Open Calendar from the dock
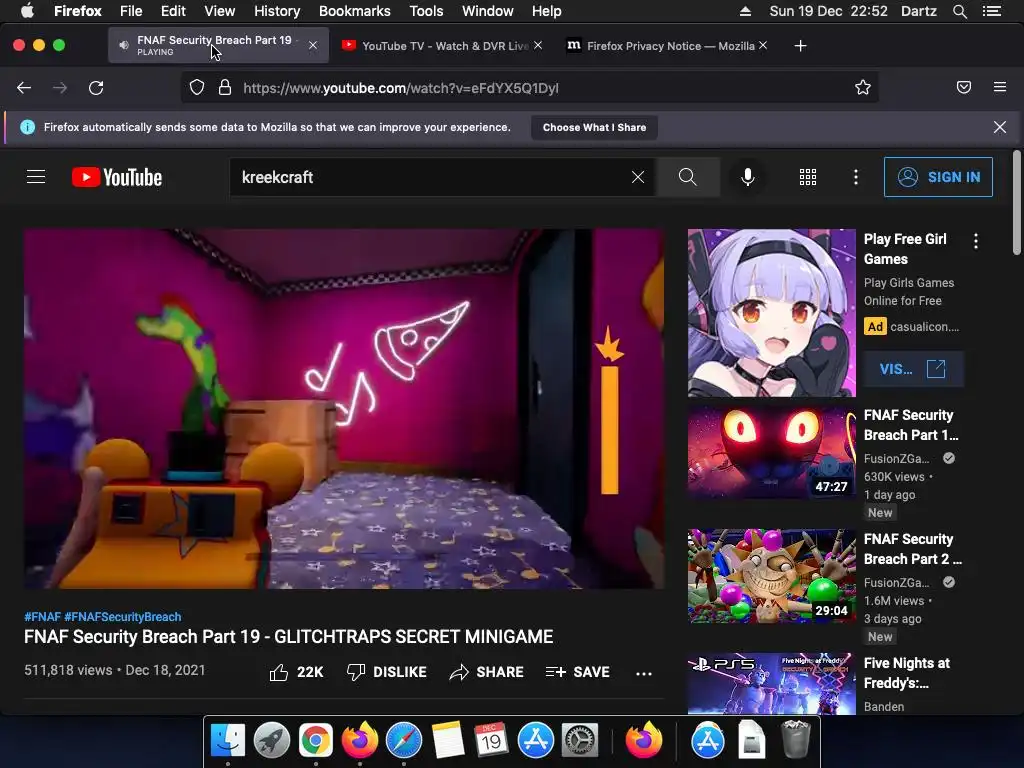The image size is (1024, 768). click(491, 741)
